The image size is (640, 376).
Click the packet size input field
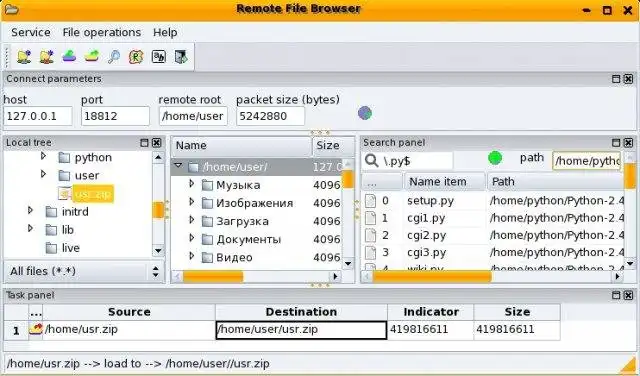pyautogui.click(x=271, y=116)
